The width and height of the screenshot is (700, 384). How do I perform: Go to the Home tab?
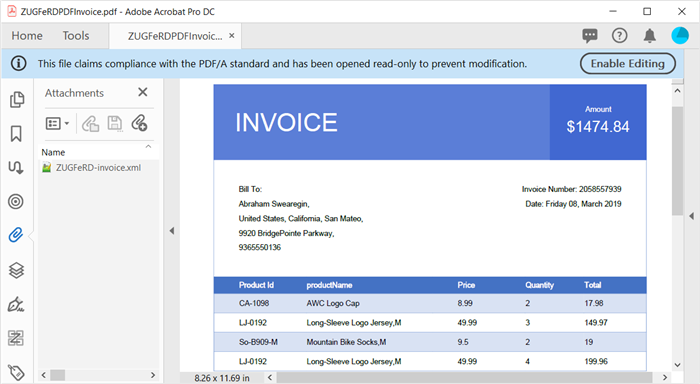click(27, 36)
